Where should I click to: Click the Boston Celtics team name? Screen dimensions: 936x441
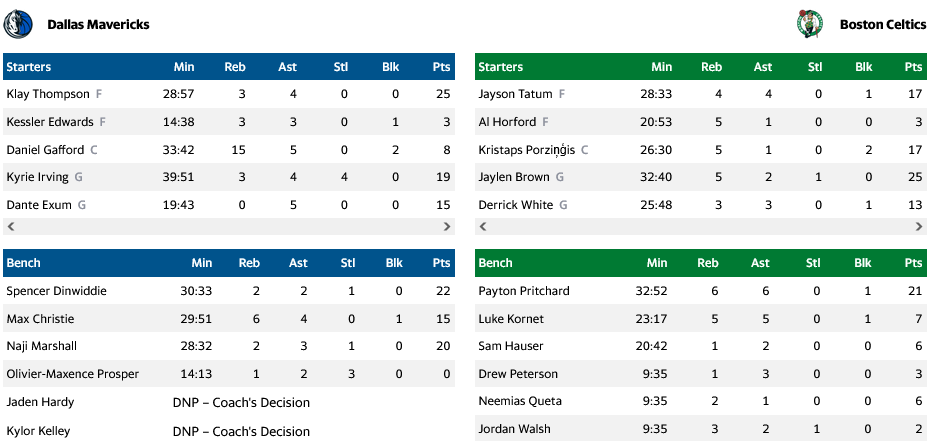(x=881, y=24)
